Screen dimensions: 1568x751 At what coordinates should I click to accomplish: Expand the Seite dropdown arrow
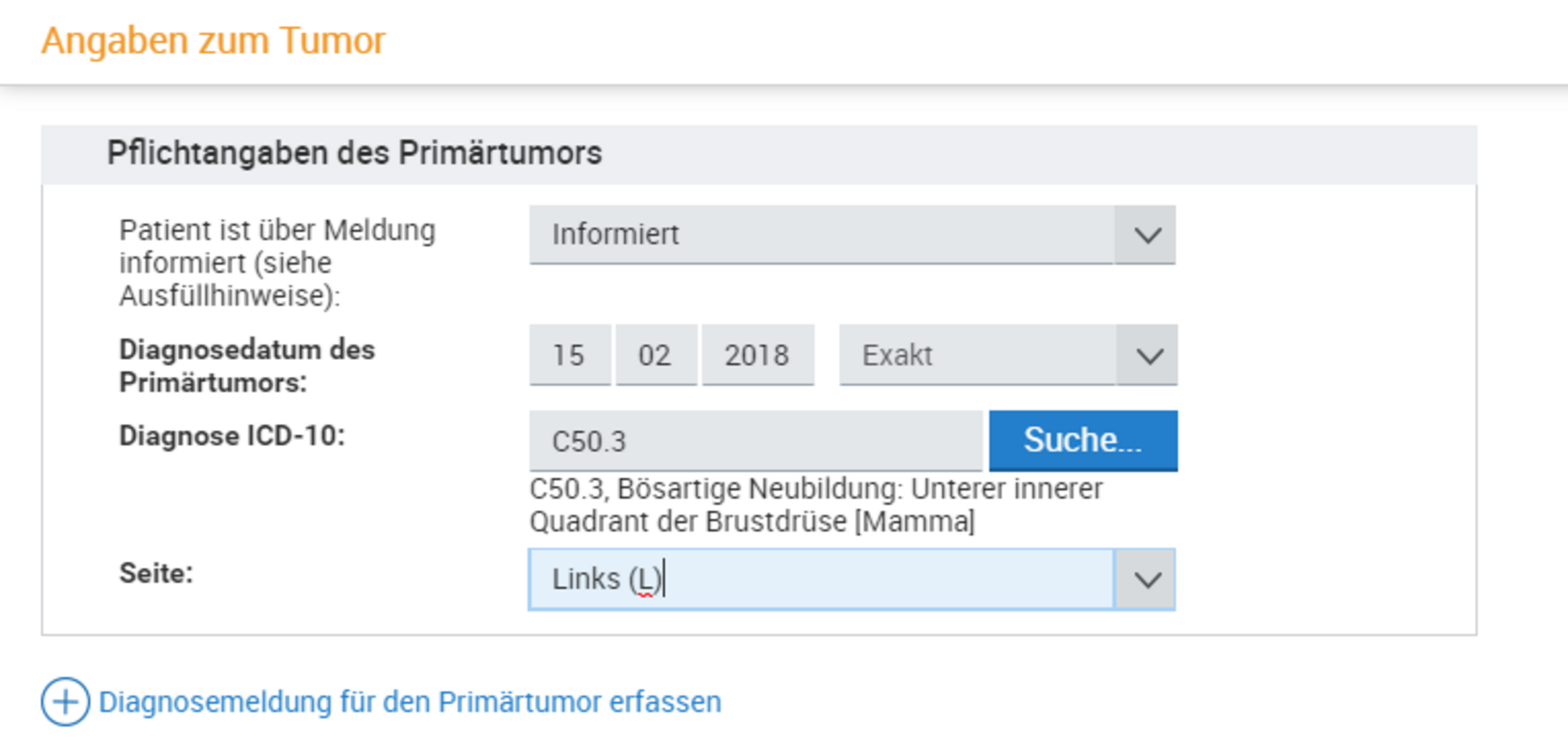[1146, 580]
